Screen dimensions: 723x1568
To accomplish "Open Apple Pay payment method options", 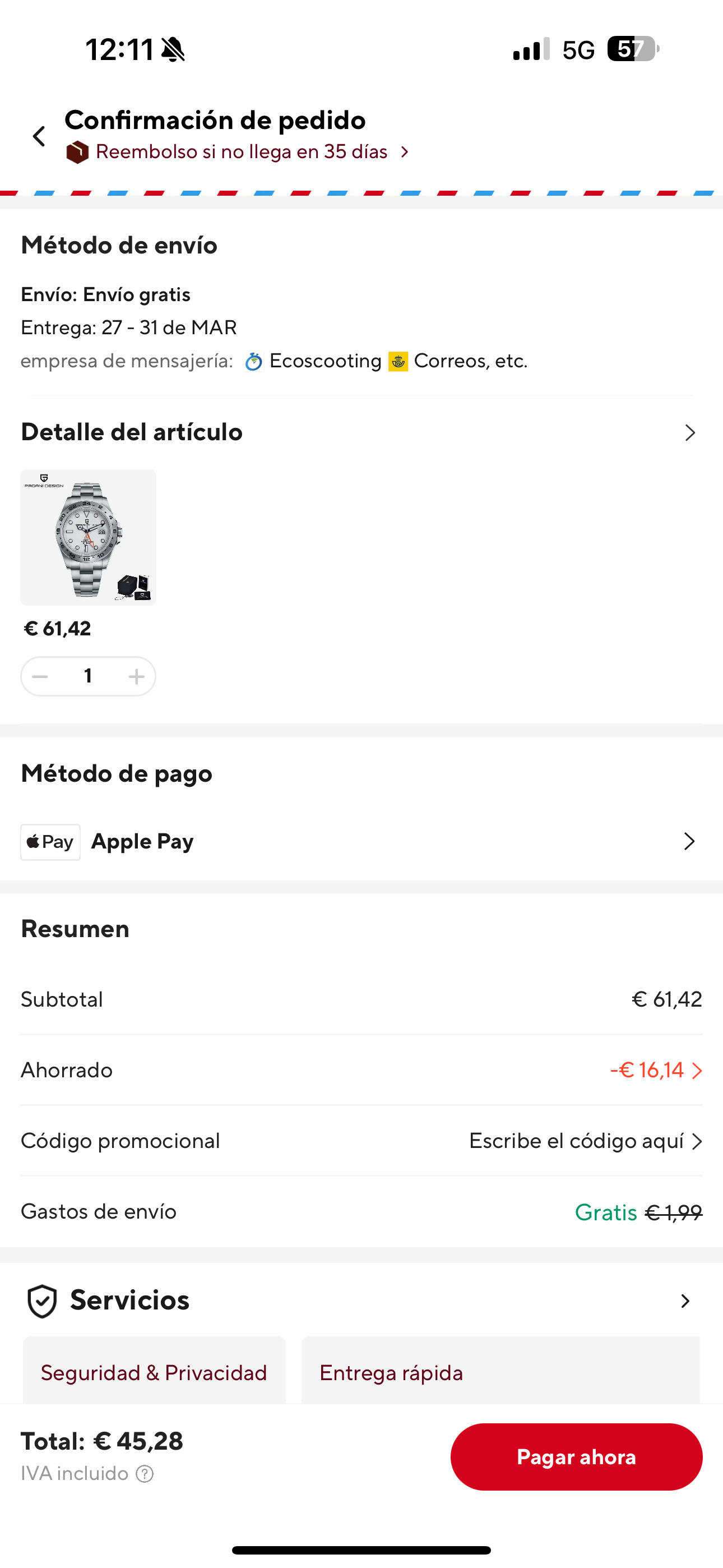I will coord(689,841).
